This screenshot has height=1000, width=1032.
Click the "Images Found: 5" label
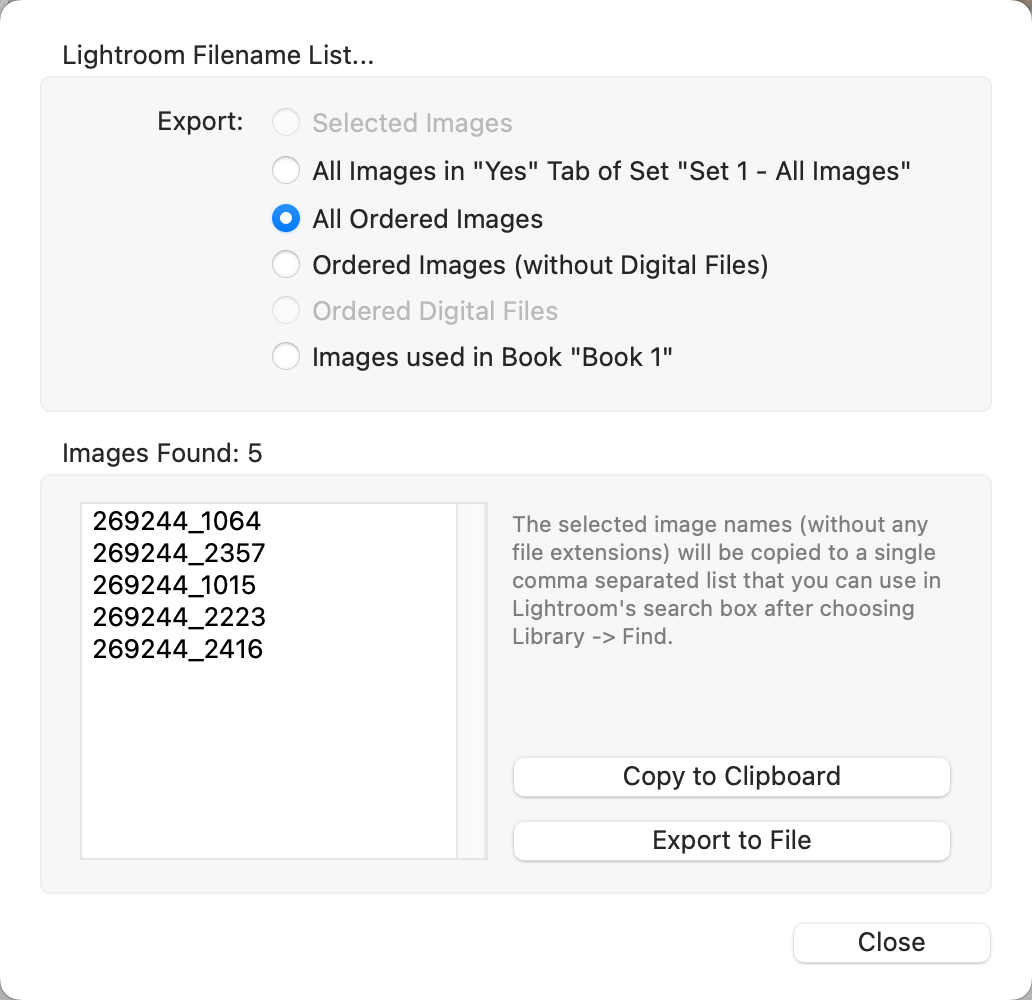[x=162, y=454]
